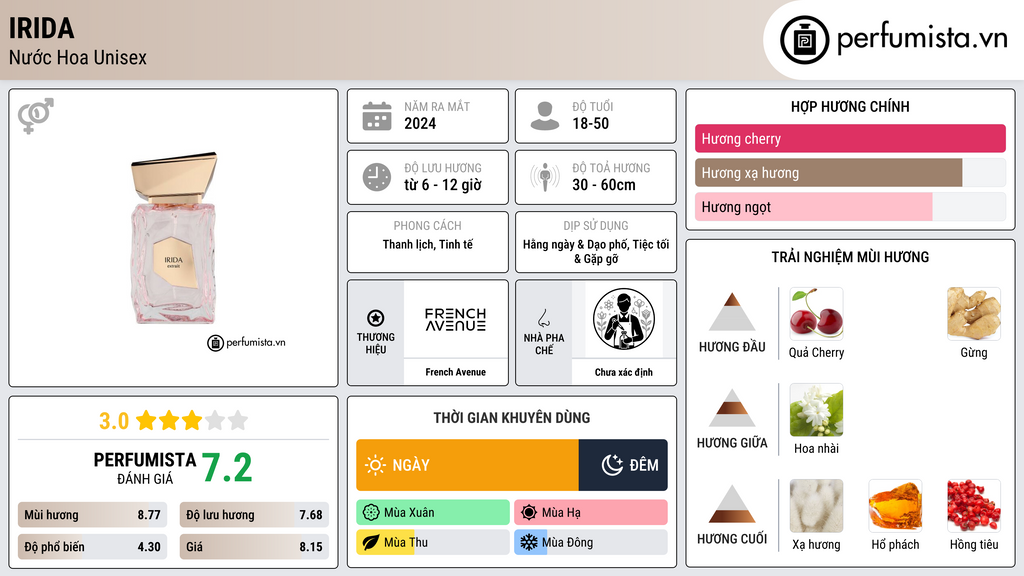The height and width of the screenshot is (576, 1024).
Task: Click the Độ phổ biến 4.30 score bar
Action: pos(93,547)
